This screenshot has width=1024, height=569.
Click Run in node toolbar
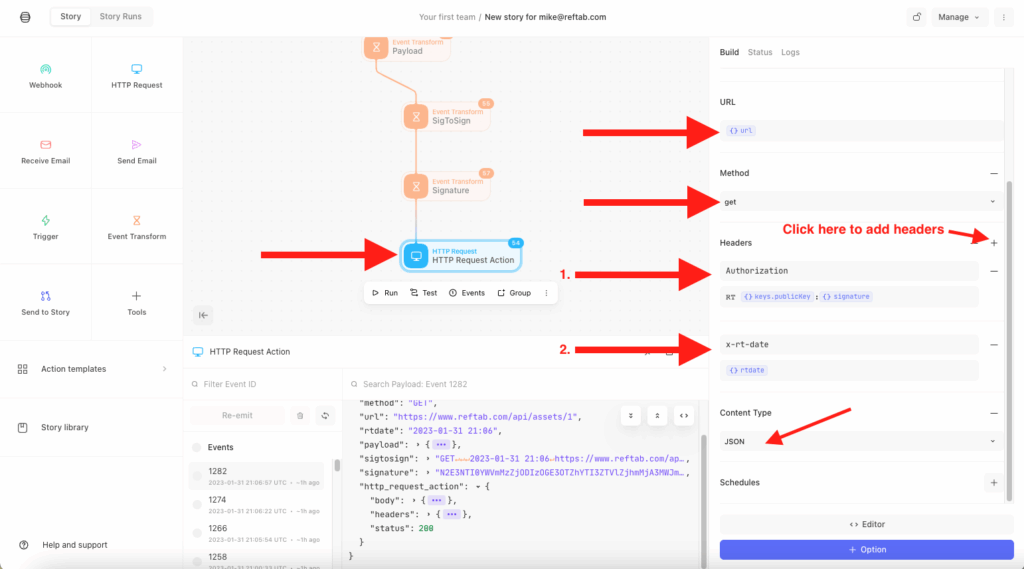point(385,293)
